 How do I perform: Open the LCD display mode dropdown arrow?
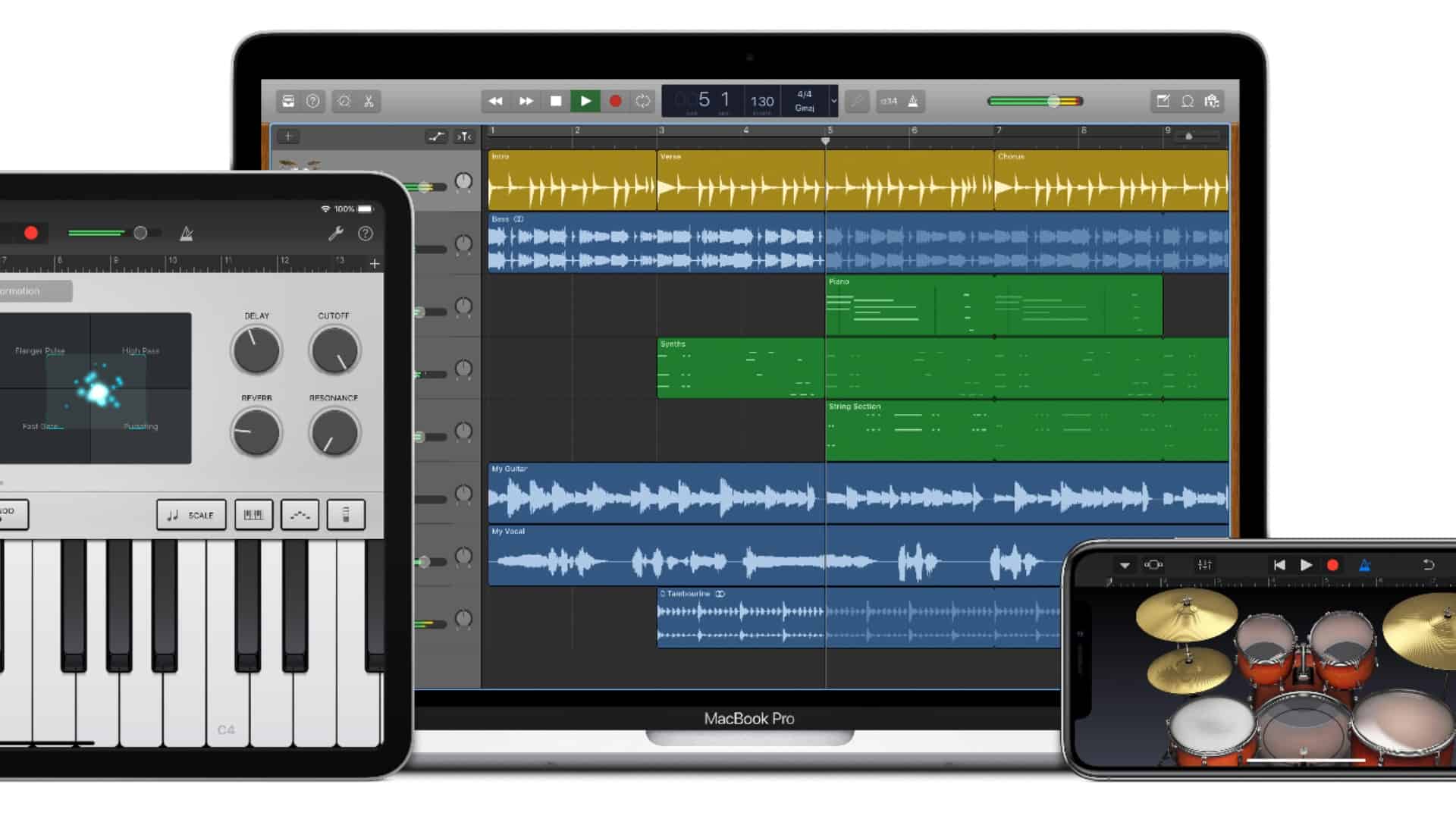pyautogui.click(x=833, y=101)
